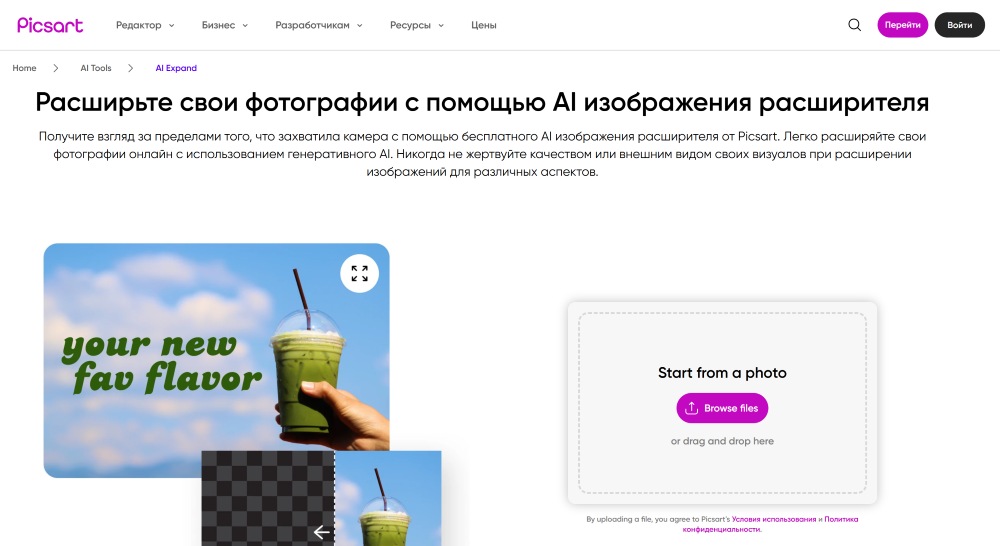Go to Home breadcrumb link
Image resolution: width=1000 pixels, height=546 pixels.
click(x=24, y=68)
